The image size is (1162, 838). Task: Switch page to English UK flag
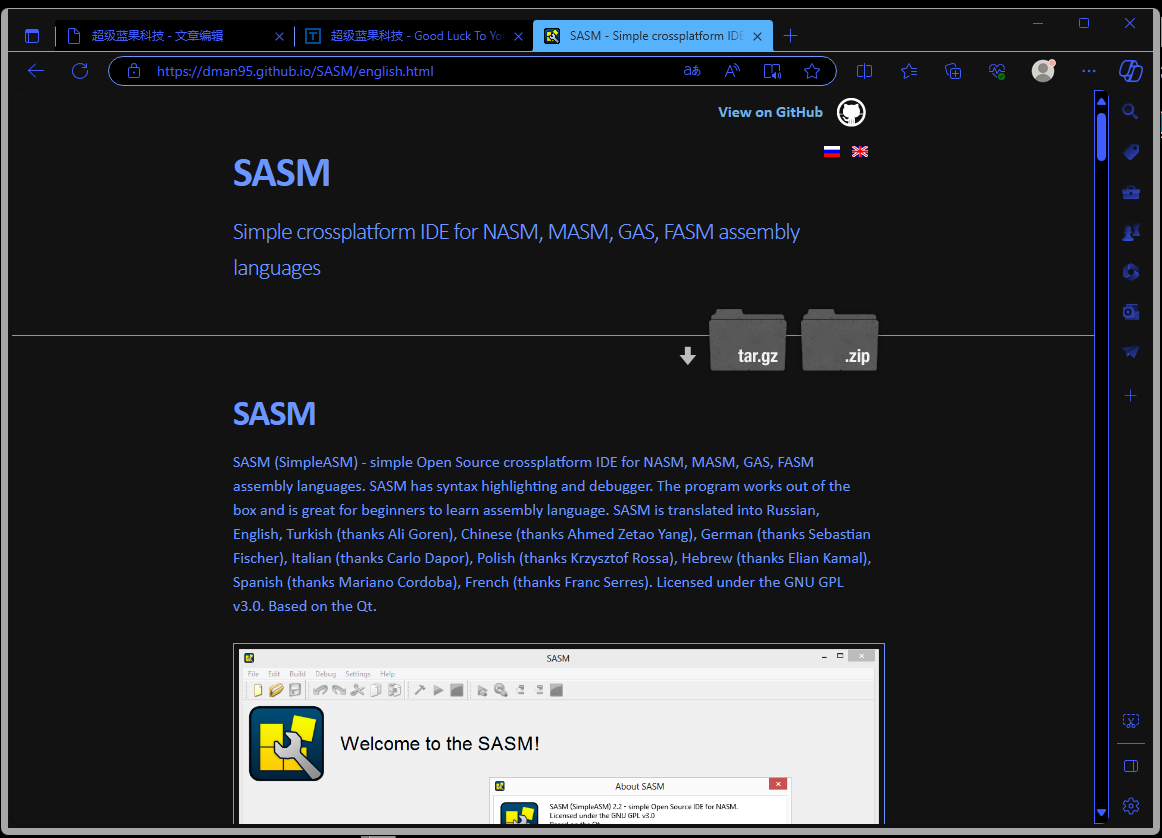pos(860,151)
